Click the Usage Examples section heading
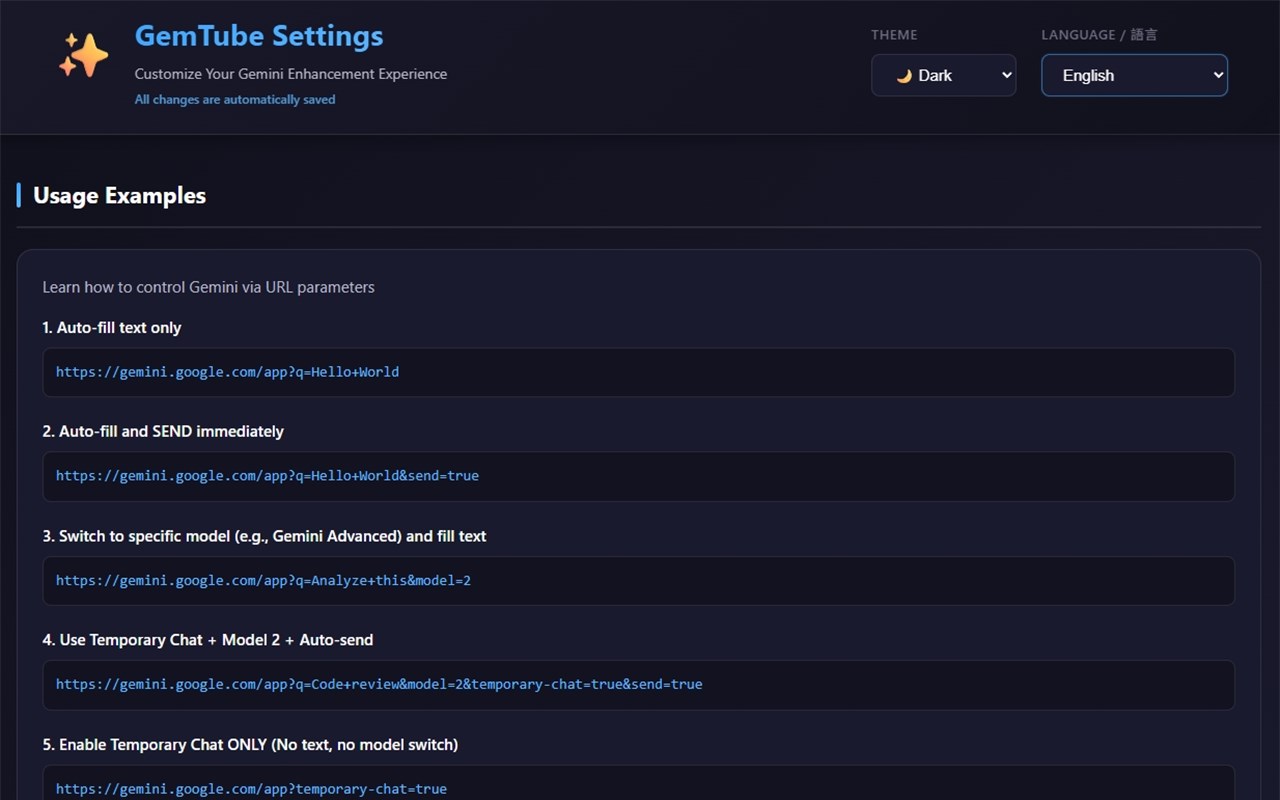This screenshot has height=800, width=1280. (119, 195)
